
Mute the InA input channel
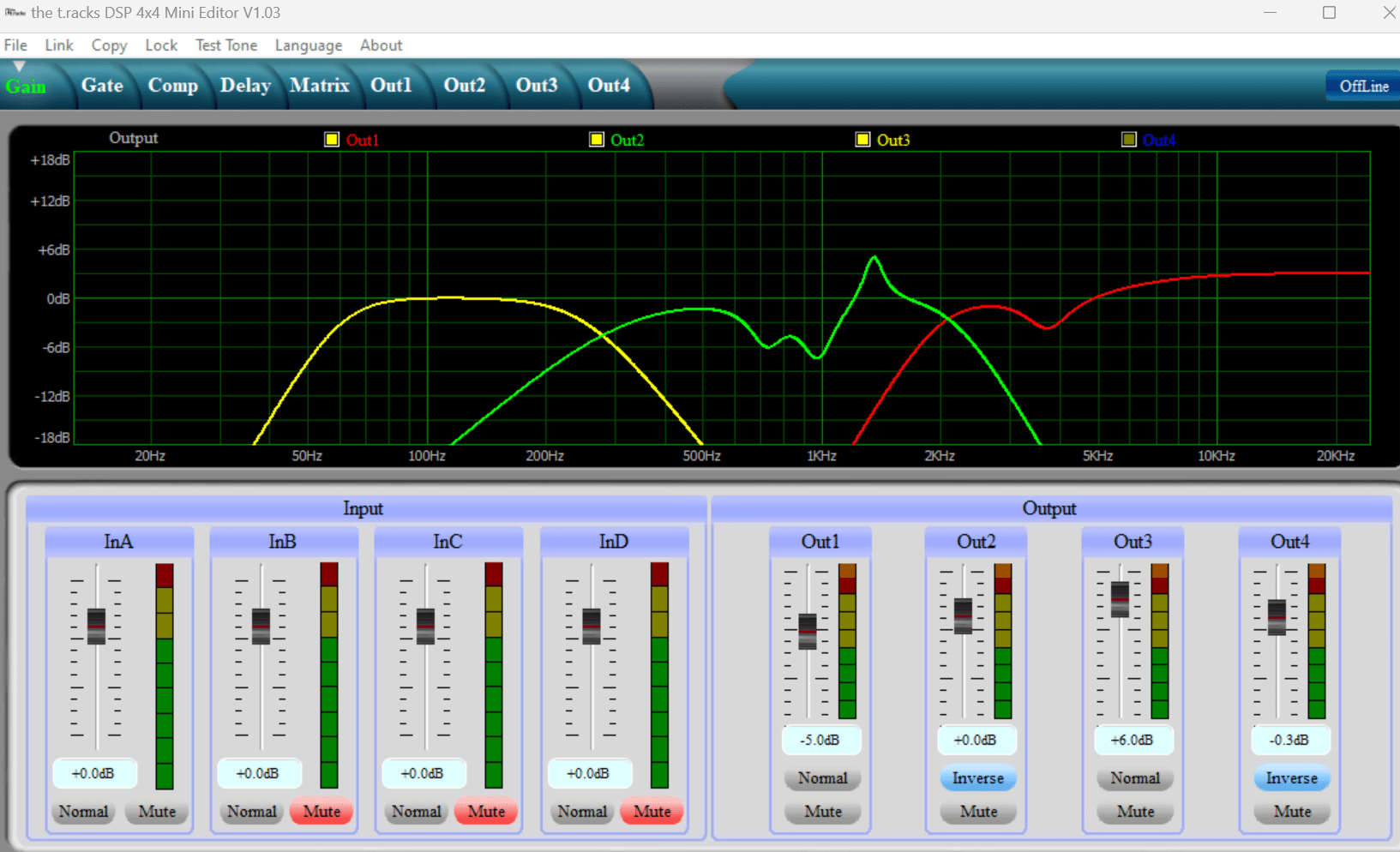[157, 812]
